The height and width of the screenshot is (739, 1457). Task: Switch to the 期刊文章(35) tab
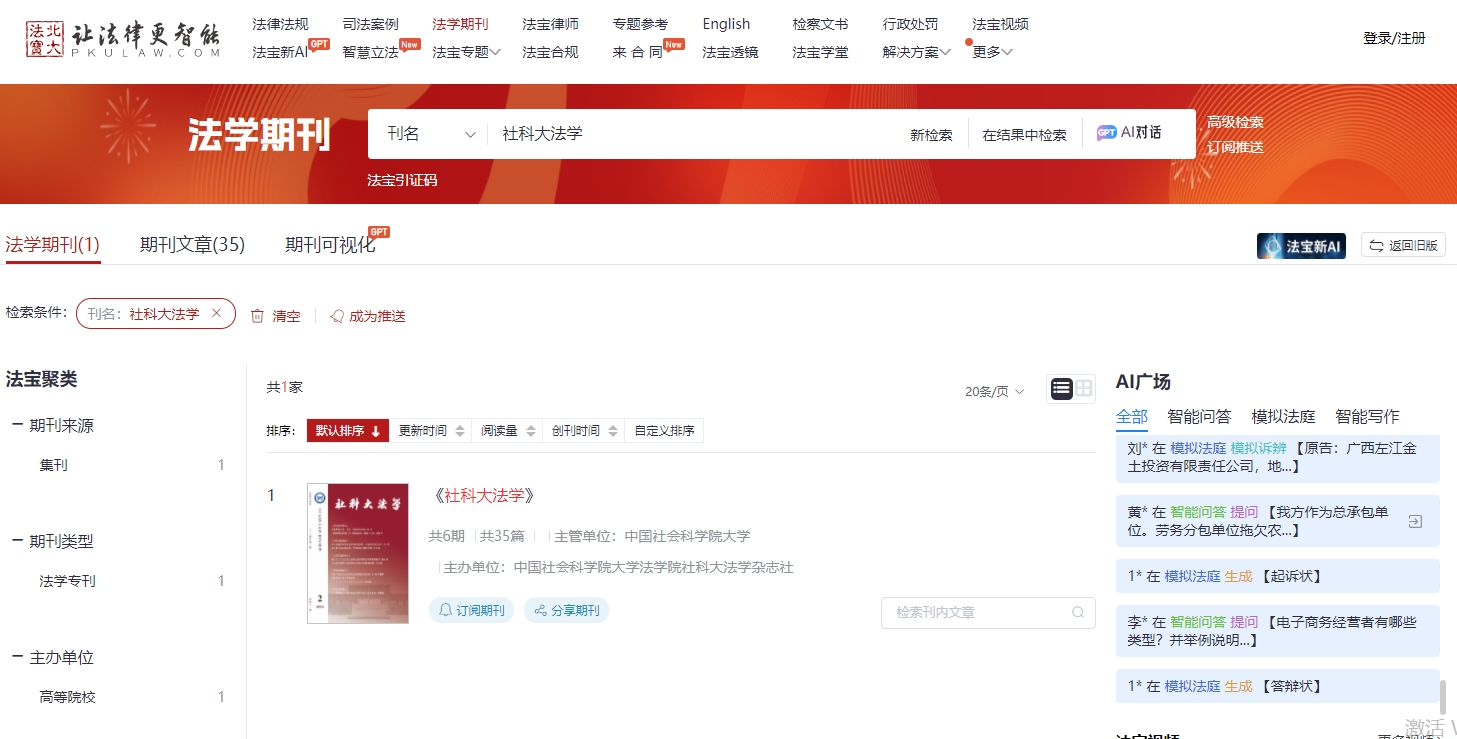(x=192, y=245)
